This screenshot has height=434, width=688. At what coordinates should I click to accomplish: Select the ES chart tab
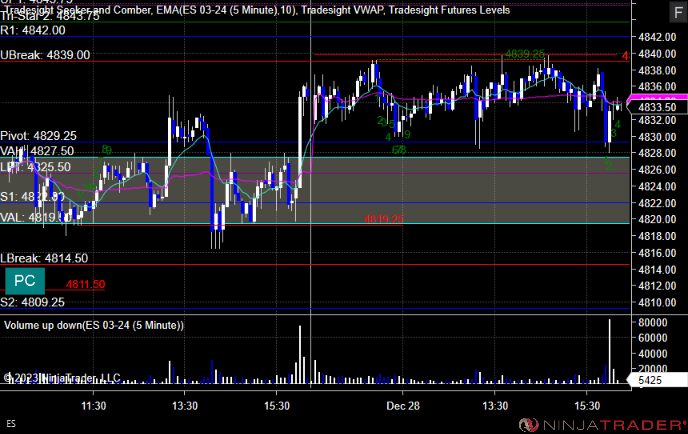[11, 424]
